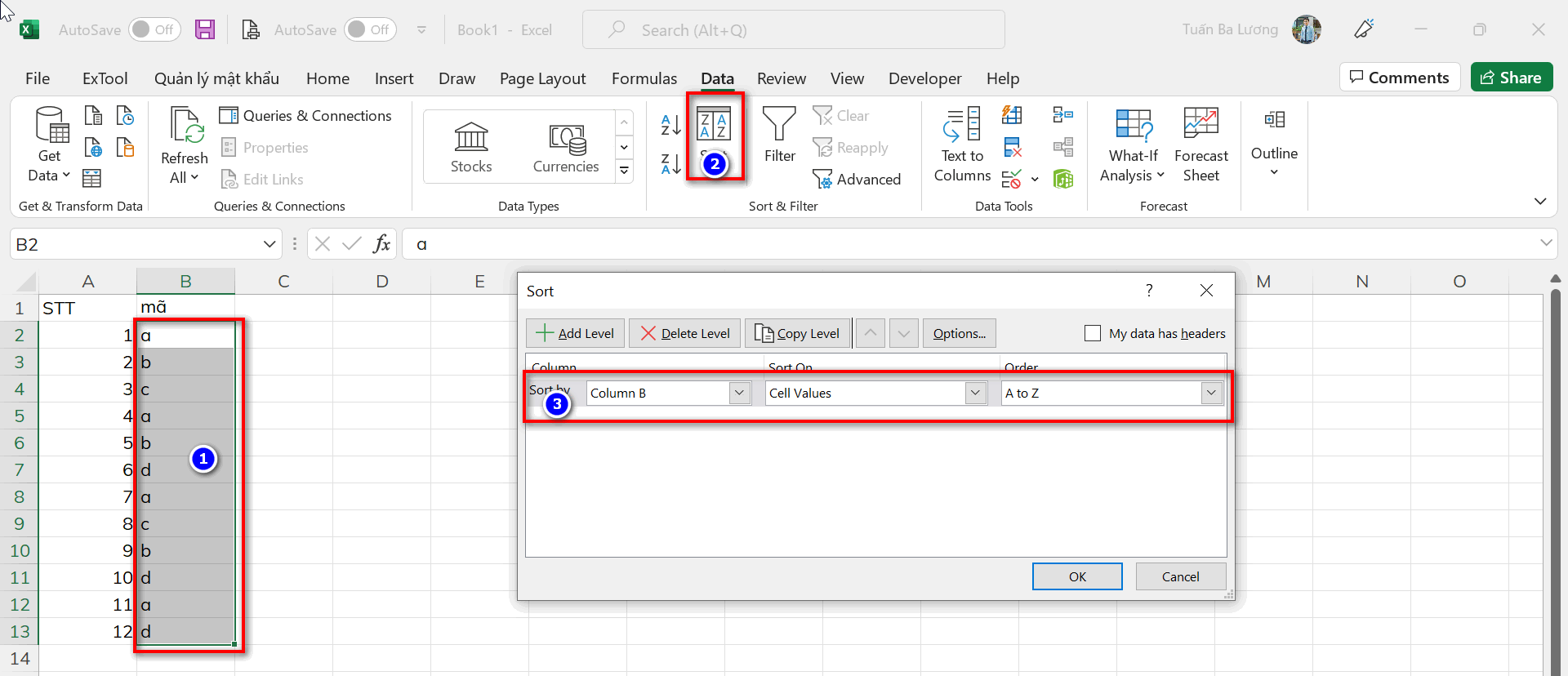Image resolution: width=1568 pixels, height=676 pixels.
Task: Open the Comments pane button
Action: click(x=1400, y=78)
